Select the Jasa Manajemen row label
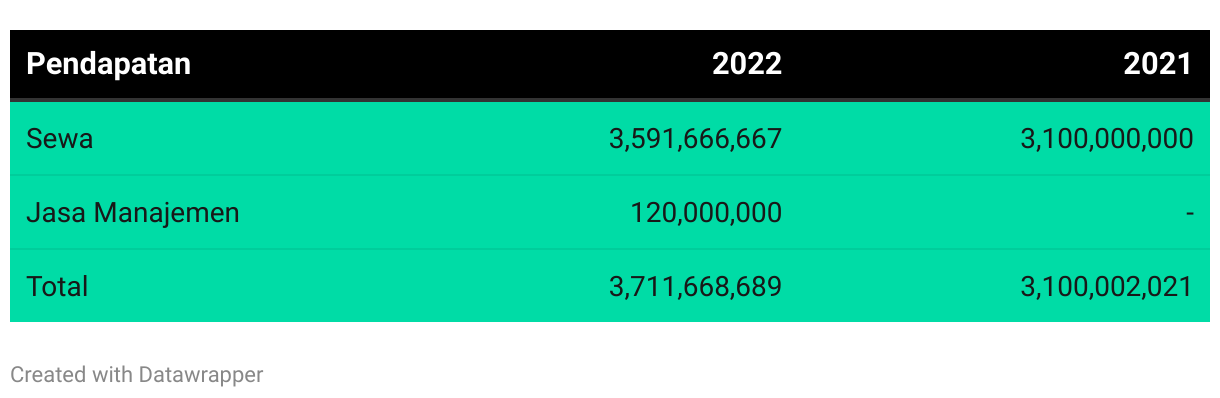This screenshot has width=1220, height=398. click(133, 212)
